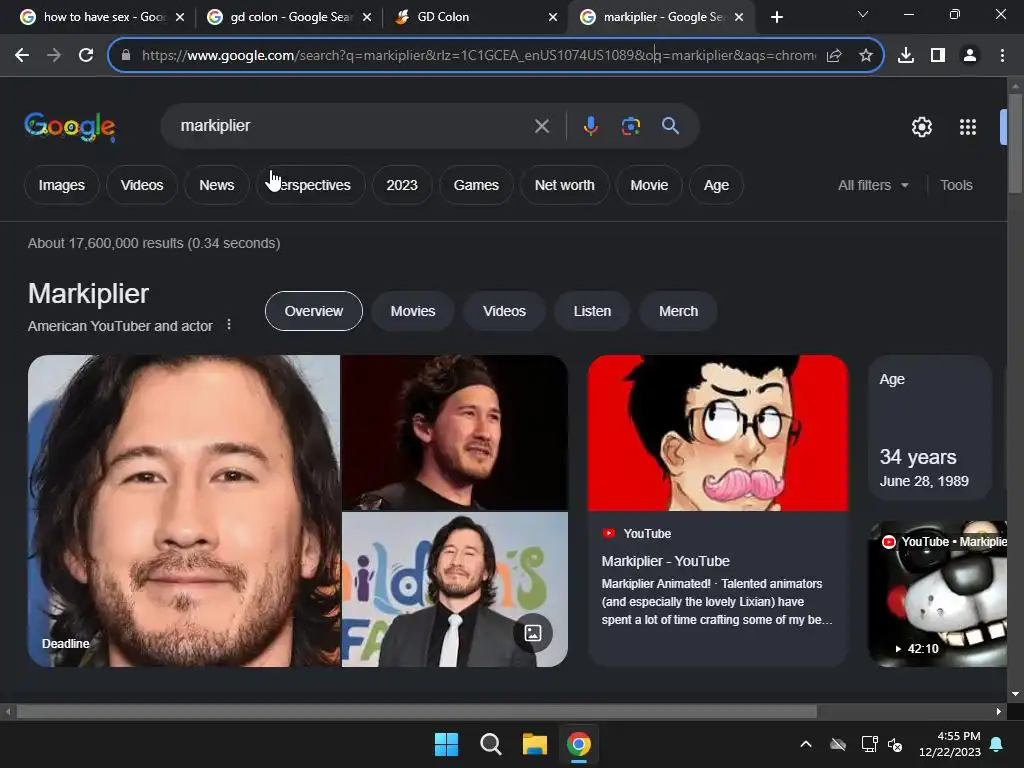Click the forward navigation arrow

click(x=54, y=56)
